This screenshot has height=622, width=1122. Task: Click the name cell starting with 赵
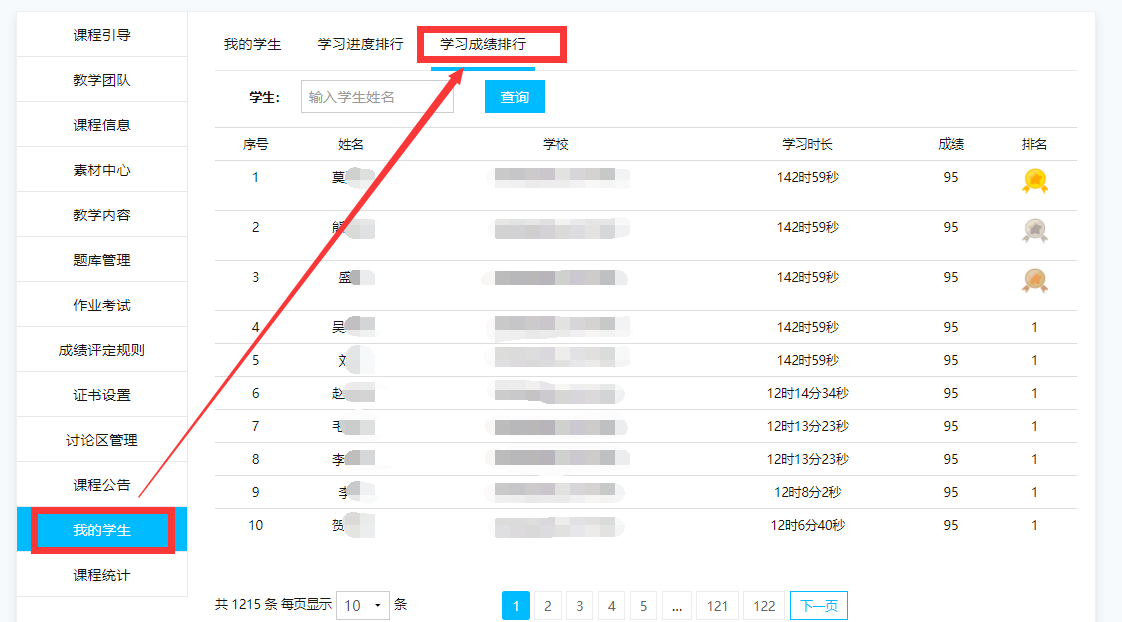(x=353, y=393)
